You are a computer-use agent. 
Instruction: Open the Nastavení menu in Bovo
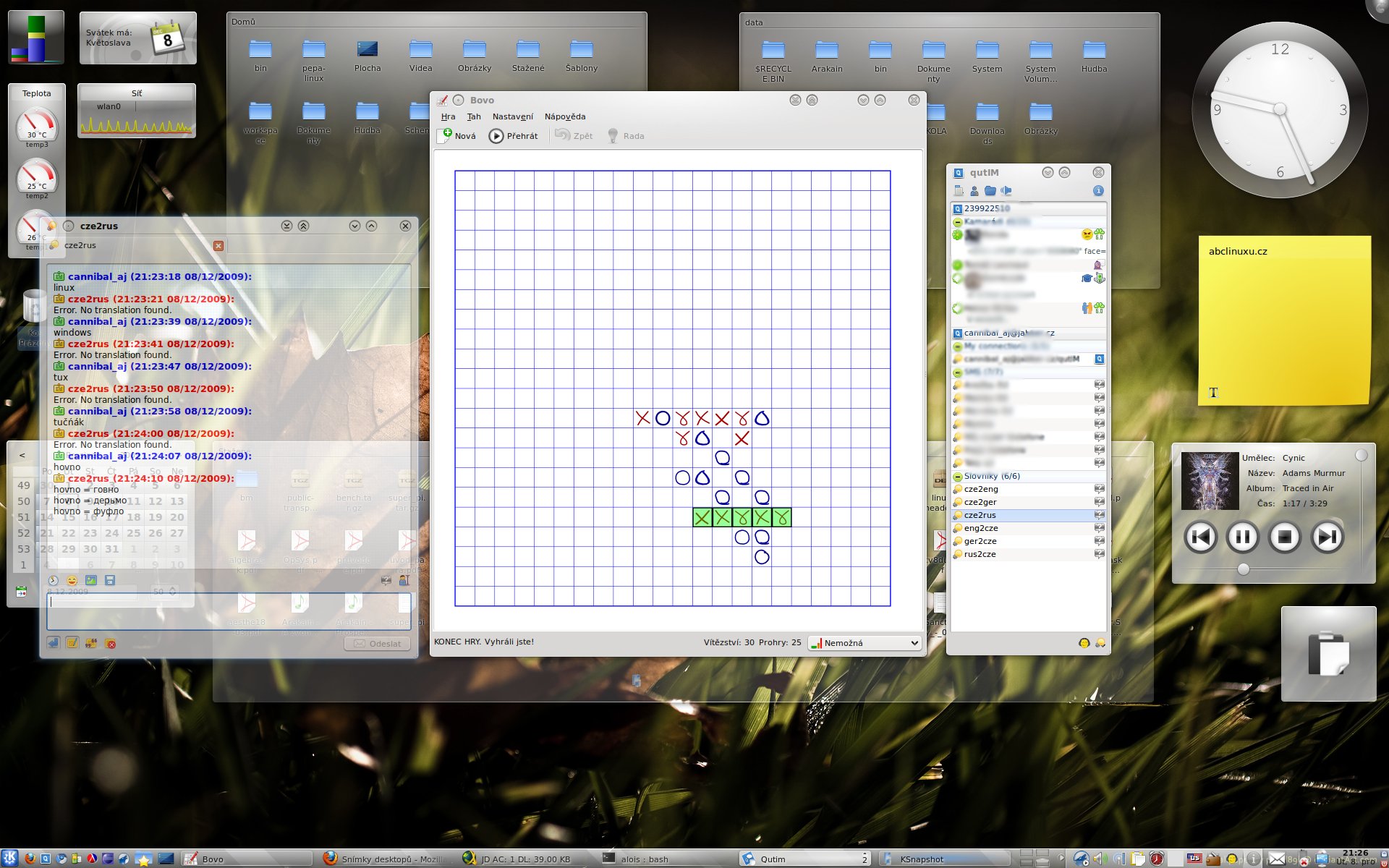[x=512, y=116]
